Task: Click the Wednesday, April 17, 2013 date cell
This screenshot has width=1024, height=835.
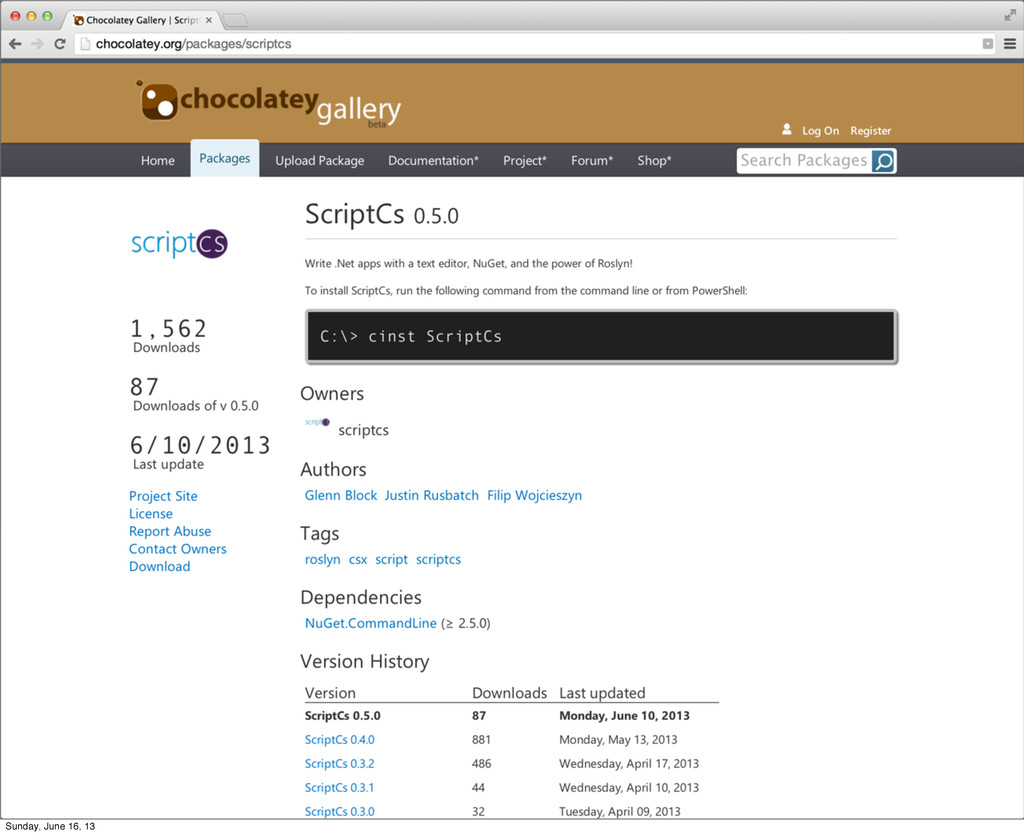Action: tap(629, 764)
